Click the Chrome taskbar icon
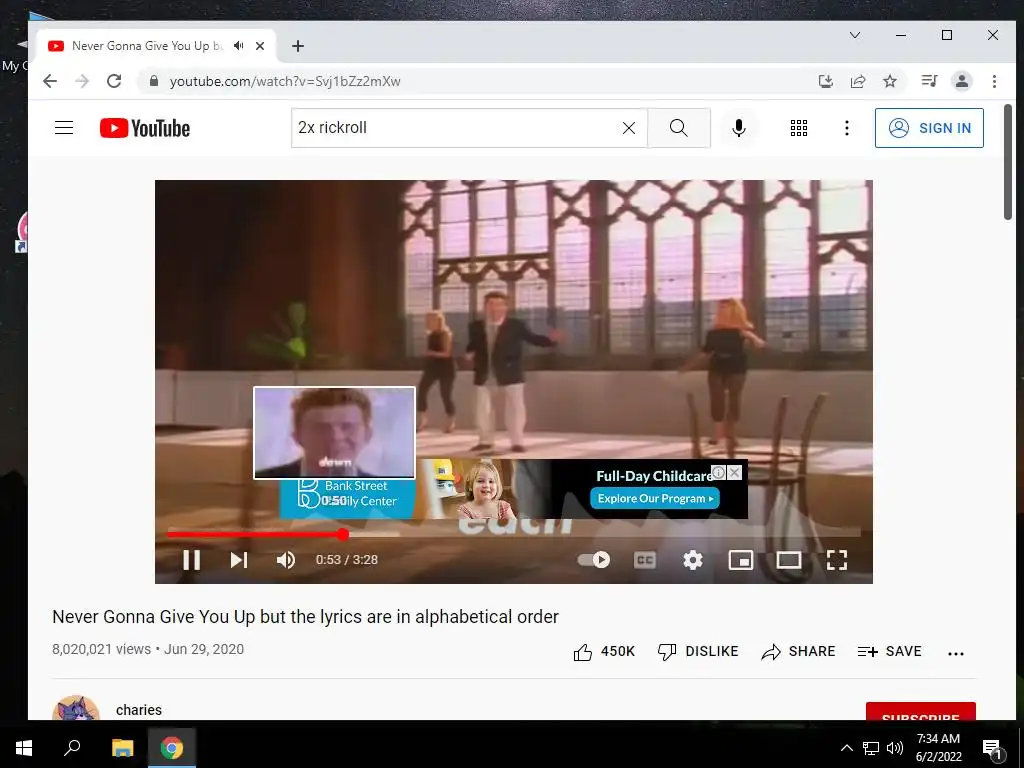This screenshot has height=768, width=1024. tap(172, 747)
